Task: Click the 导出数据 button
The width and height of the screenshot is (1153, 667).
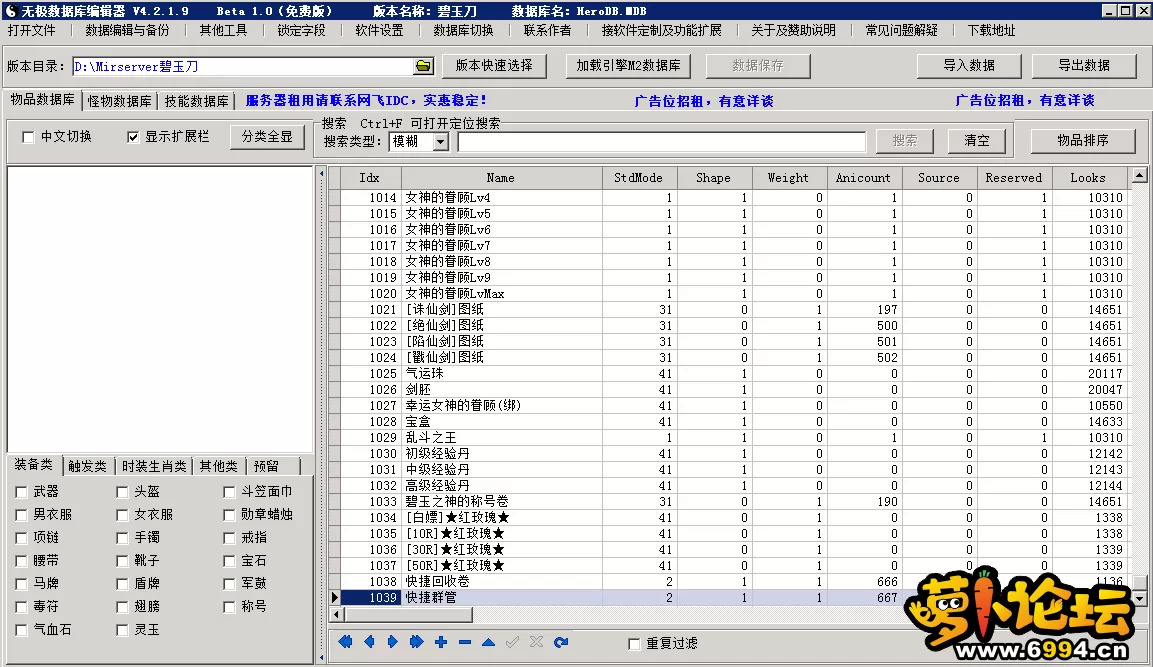Action: point(1084,65)
